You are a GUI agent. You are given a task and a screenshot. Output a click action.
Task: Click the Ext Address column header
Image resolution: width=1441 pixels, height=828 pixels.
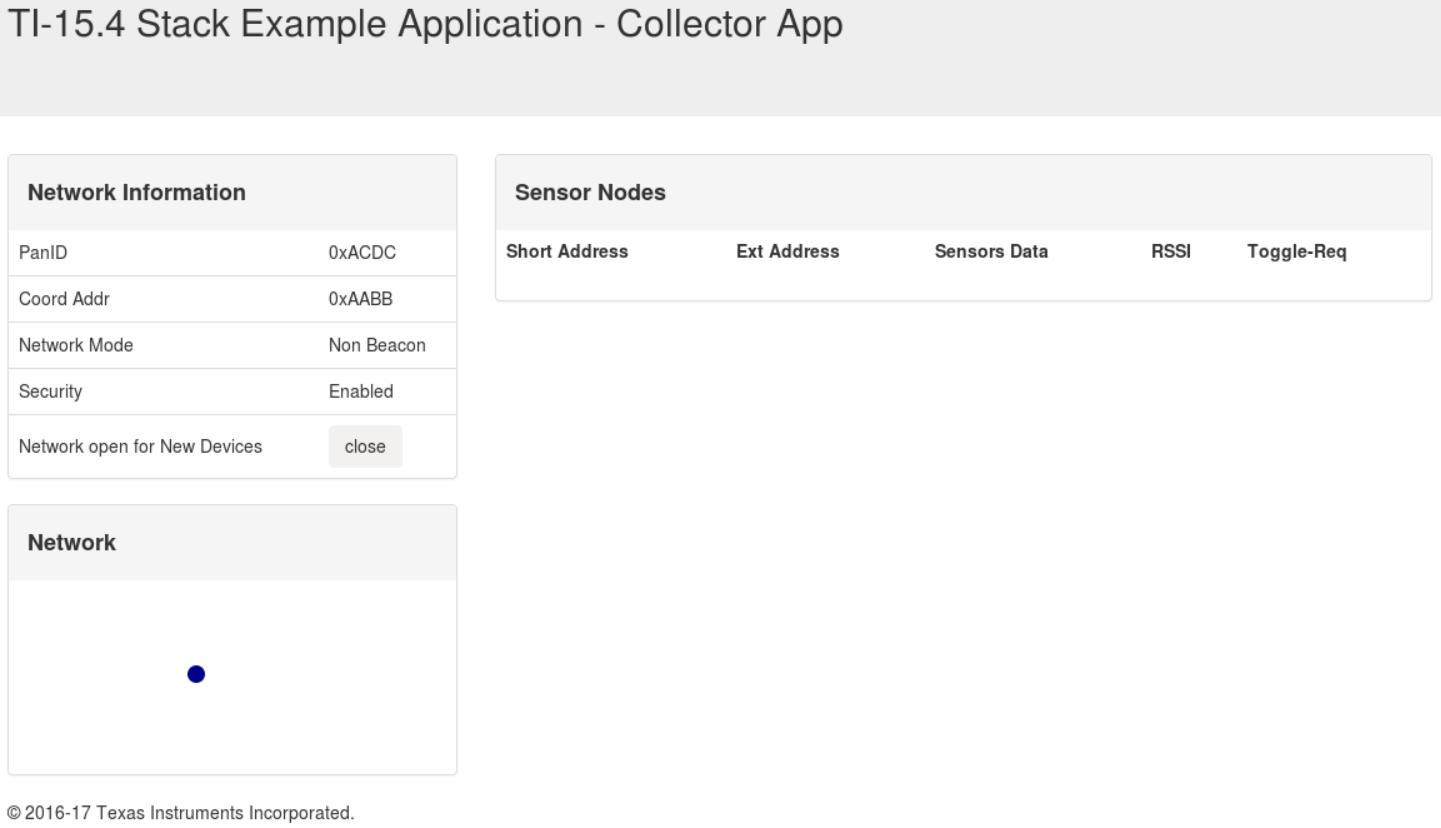click(x=787, y=252)
